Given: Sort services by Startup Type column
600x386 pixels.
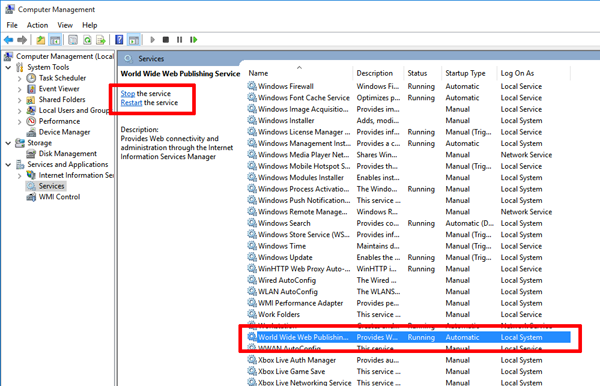Looking at the screenshot, I should [465, 73].
